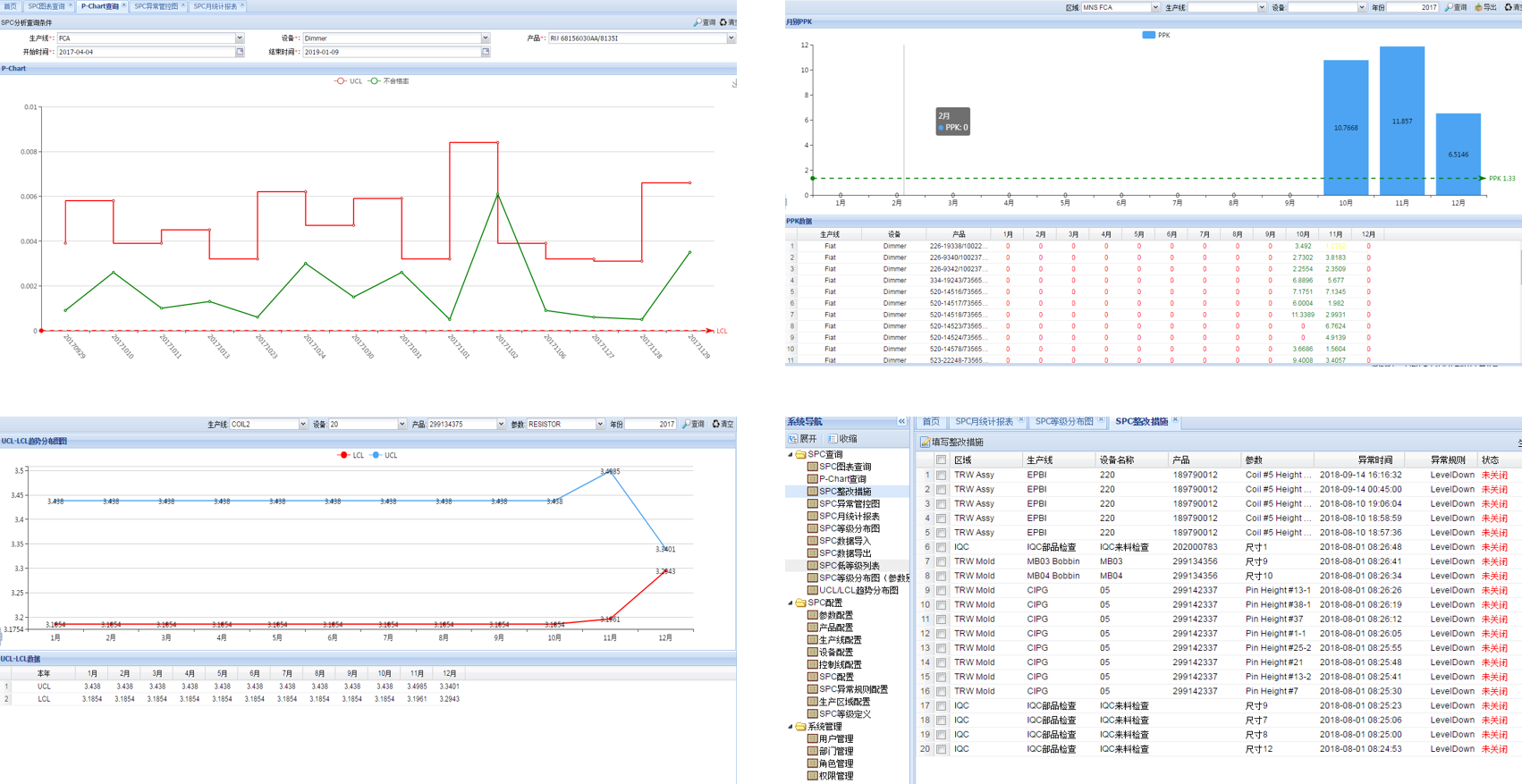The width and height of the screenshot is (1522, 784).
Task: Toggle select-all checkbox in table header
Action: click(941, 459)
